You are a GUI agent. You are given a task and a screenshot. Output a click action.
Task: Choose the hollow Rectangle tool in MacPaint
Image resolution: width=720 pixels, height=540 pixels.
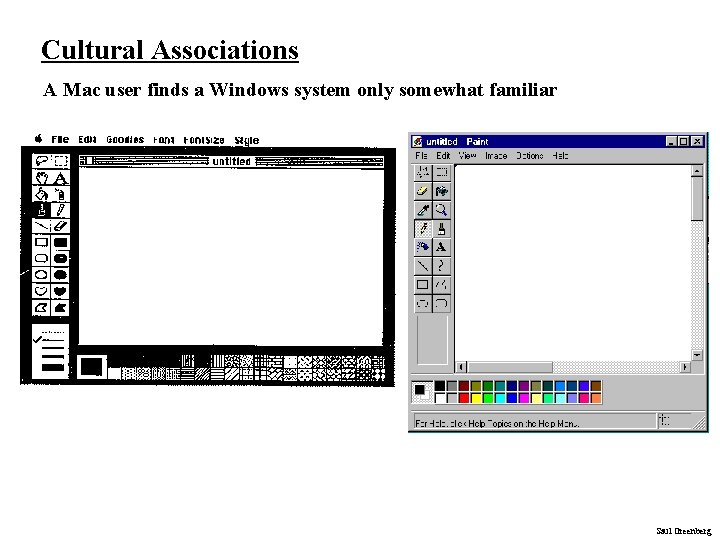pos(42,242)
